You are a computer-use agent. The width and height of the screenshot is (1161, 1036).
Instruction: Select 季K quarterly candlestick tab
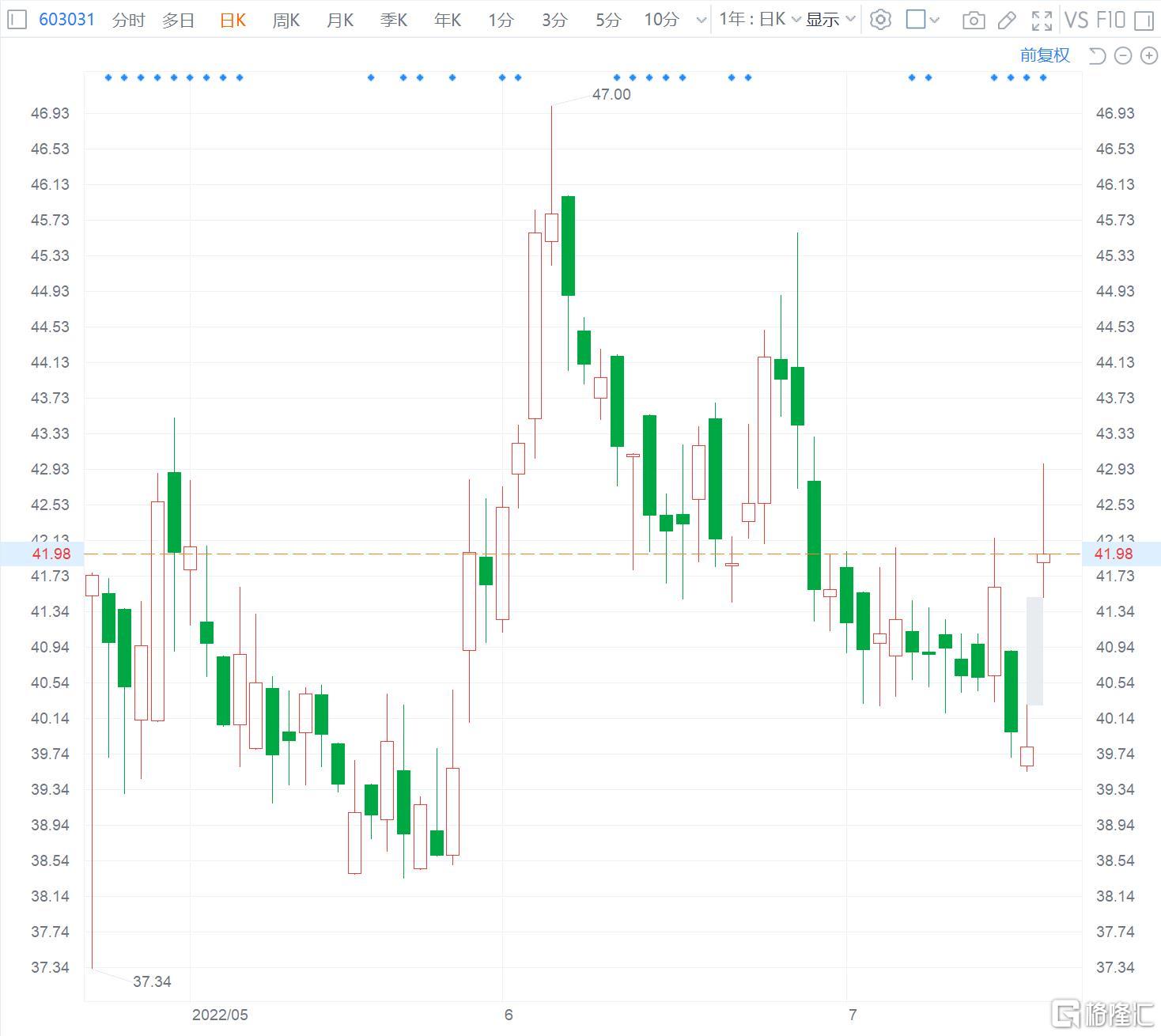pyautogui.click(x=393, y=20)
